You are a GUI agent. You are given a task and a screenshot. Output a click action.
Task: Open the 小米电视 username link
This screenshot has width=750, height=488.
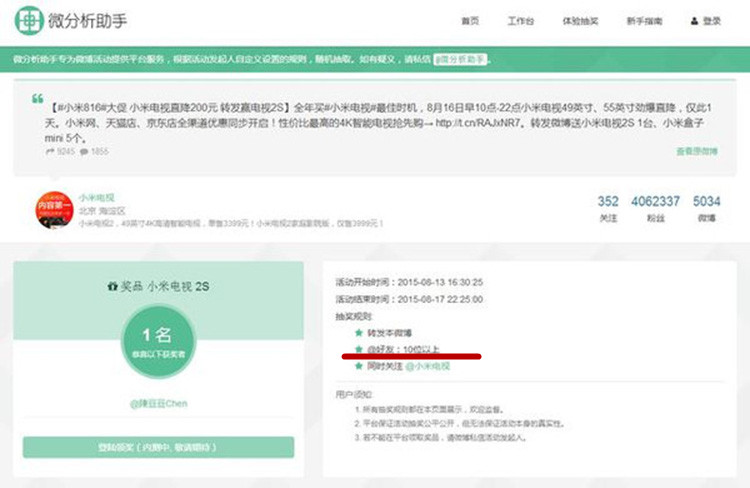click(97, 198)
